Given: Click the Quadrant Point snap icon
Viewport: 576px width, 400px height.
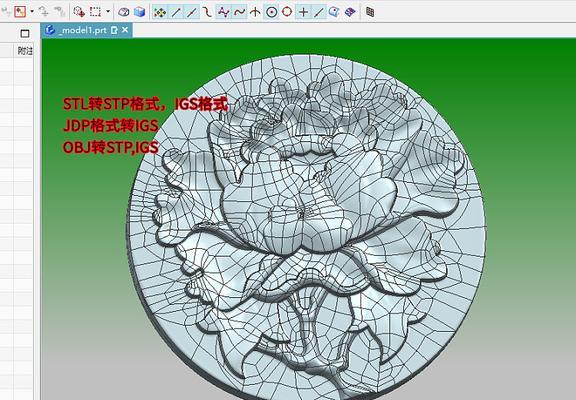Looking at the screenshot, I should pyautogui.click(x=287, y=12).
